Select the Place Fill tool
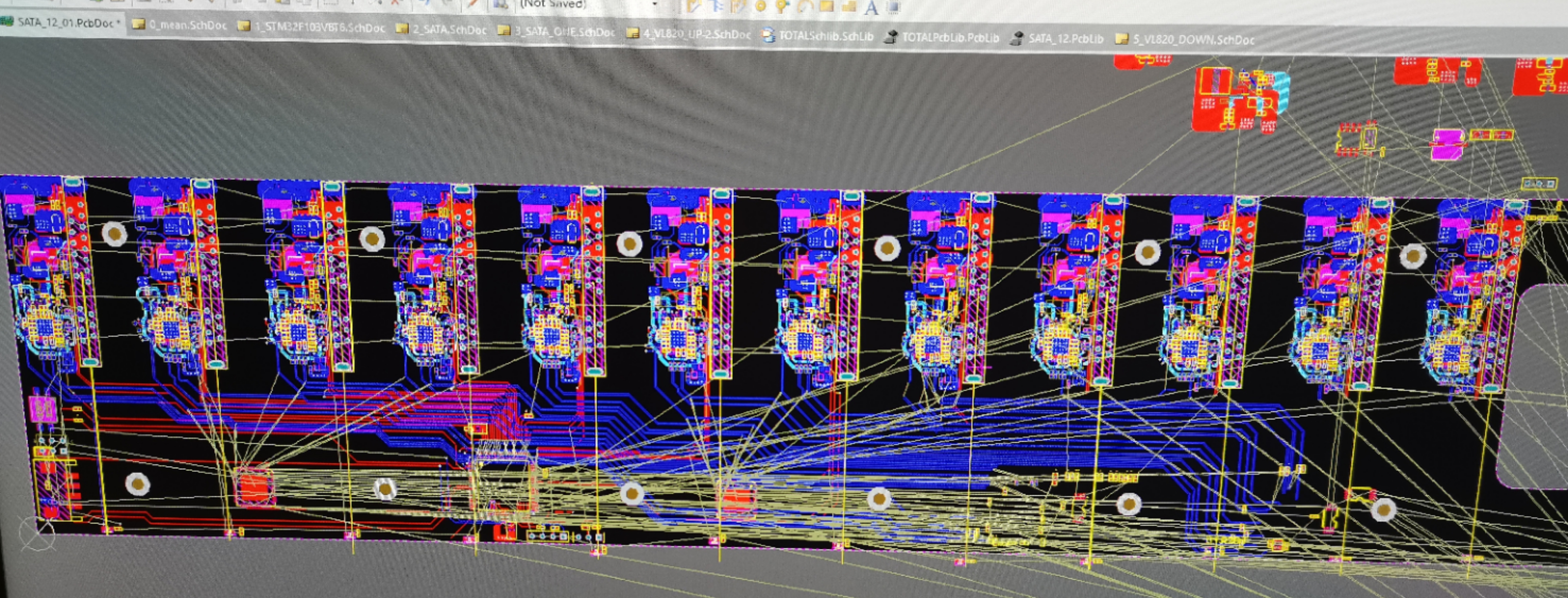 pyautogui.click(x=826, y=7)
